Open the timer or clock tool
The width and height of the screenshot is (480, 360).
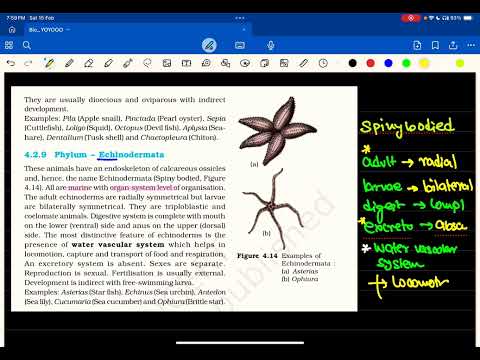[323, 63]
